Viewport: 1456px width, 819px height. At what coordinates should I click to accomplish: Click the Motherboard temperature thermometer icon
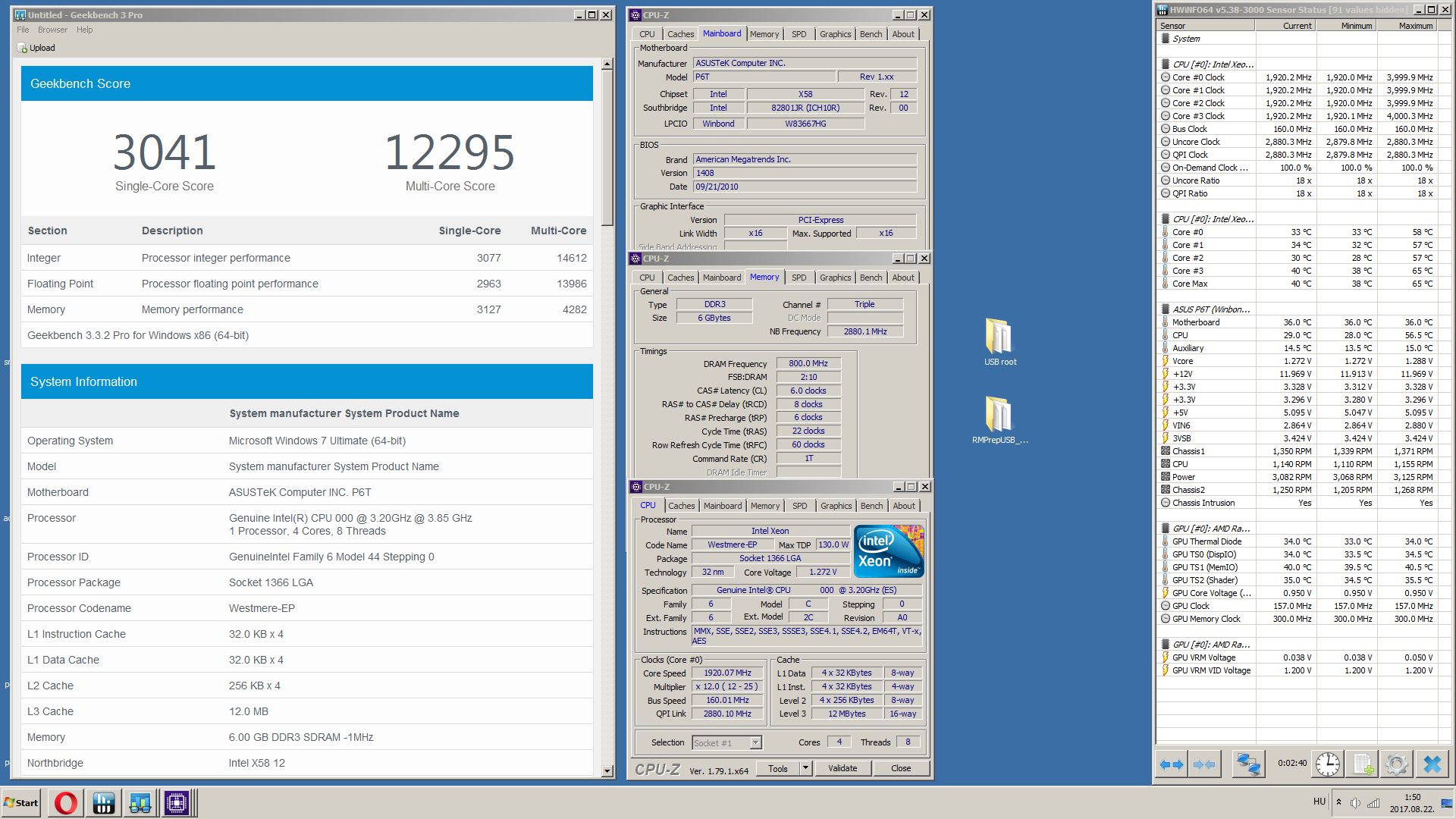(x=1165, y=322)
